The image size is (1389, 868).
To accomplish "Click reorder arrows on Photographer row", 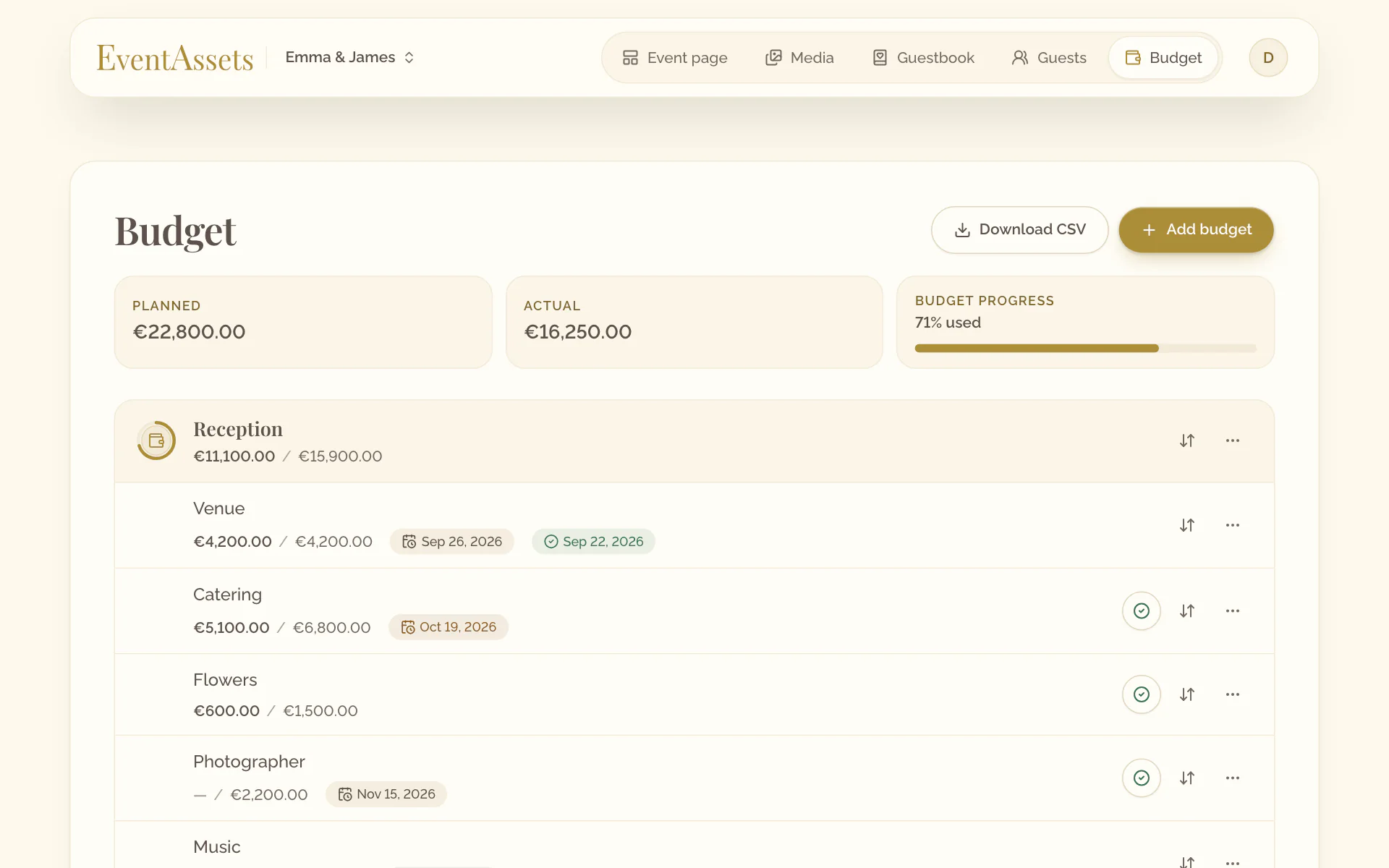I will click(1187, 778).
